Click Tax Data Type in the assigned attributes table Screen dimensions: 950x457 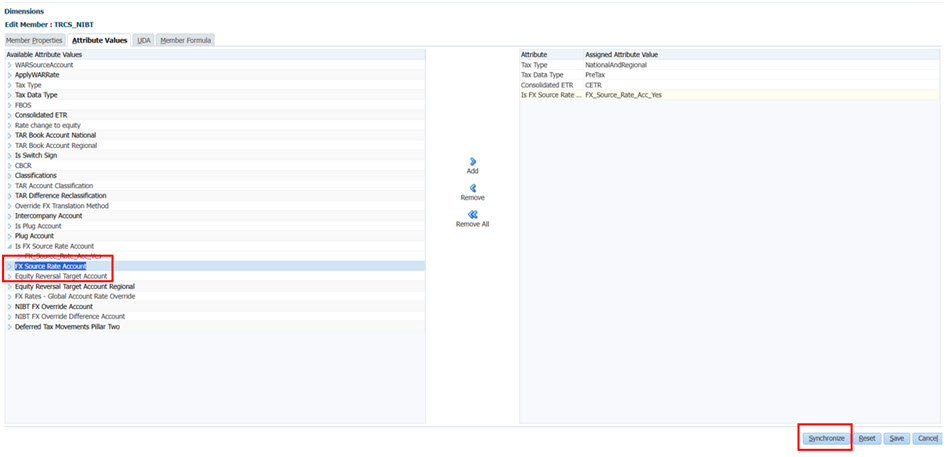[x=542, y=75]
